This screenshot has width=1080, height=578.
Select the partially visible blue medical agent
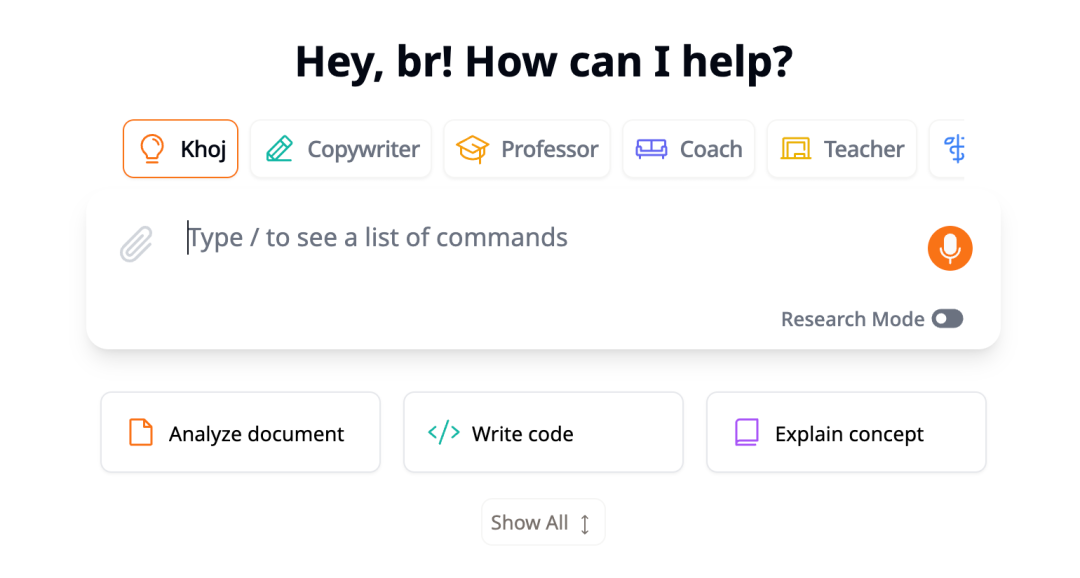coord(948,149)
